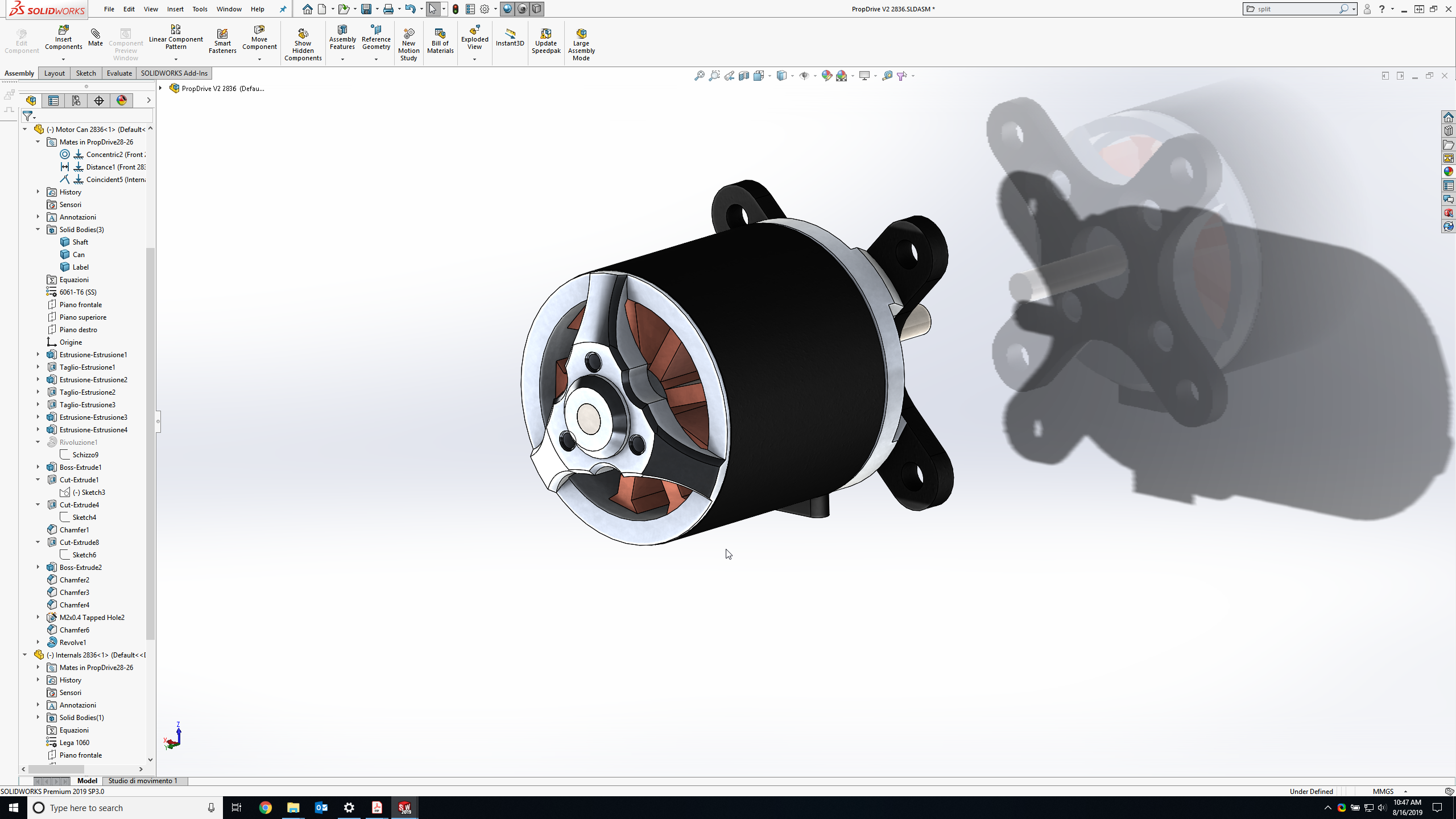The width and height of the screenshot is (1456, 819).
Task: Click the Section View icon
Action: [744, 76]
